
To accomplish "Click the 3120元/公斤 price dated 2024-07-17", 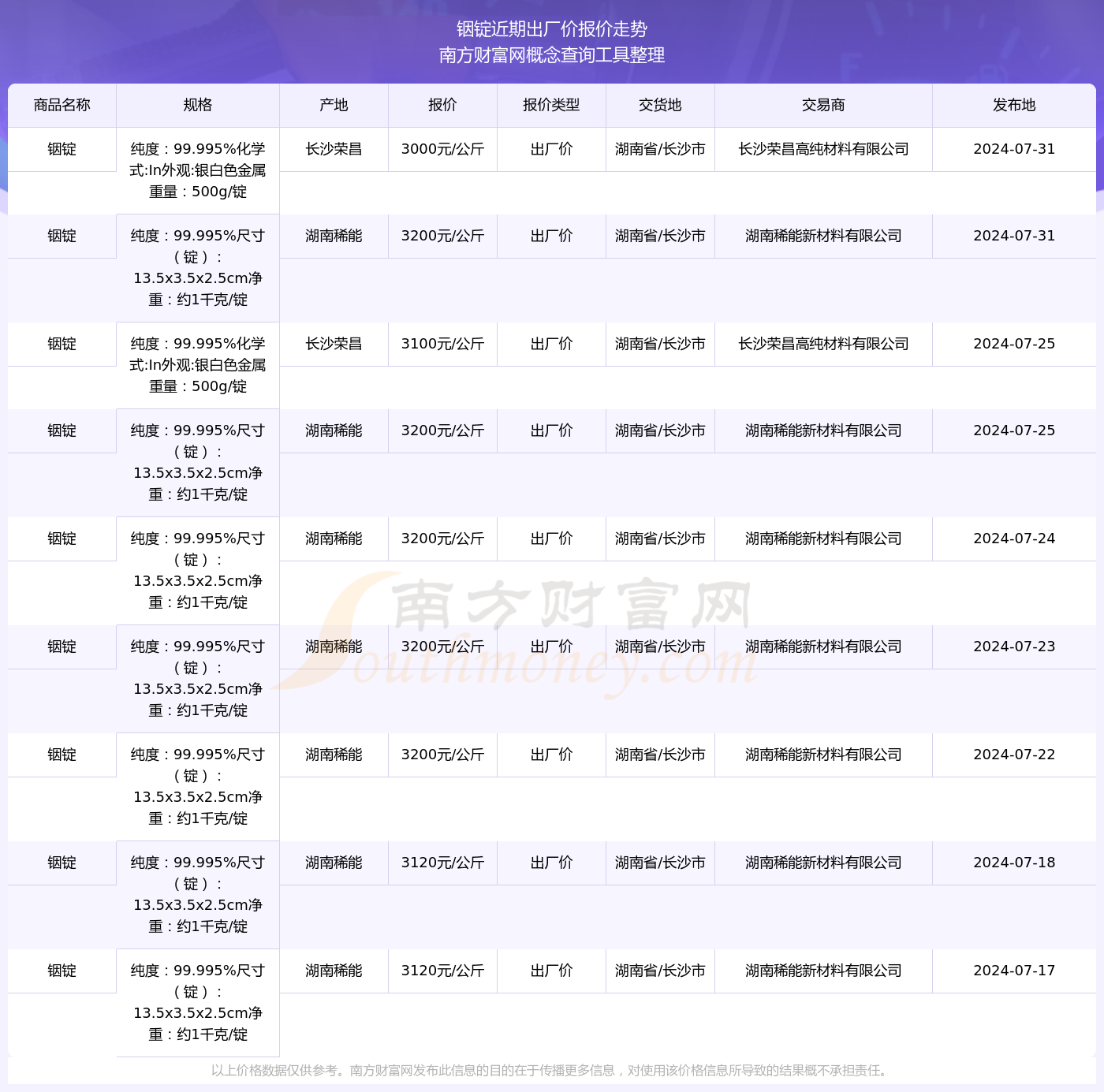I will pos(443,971).
